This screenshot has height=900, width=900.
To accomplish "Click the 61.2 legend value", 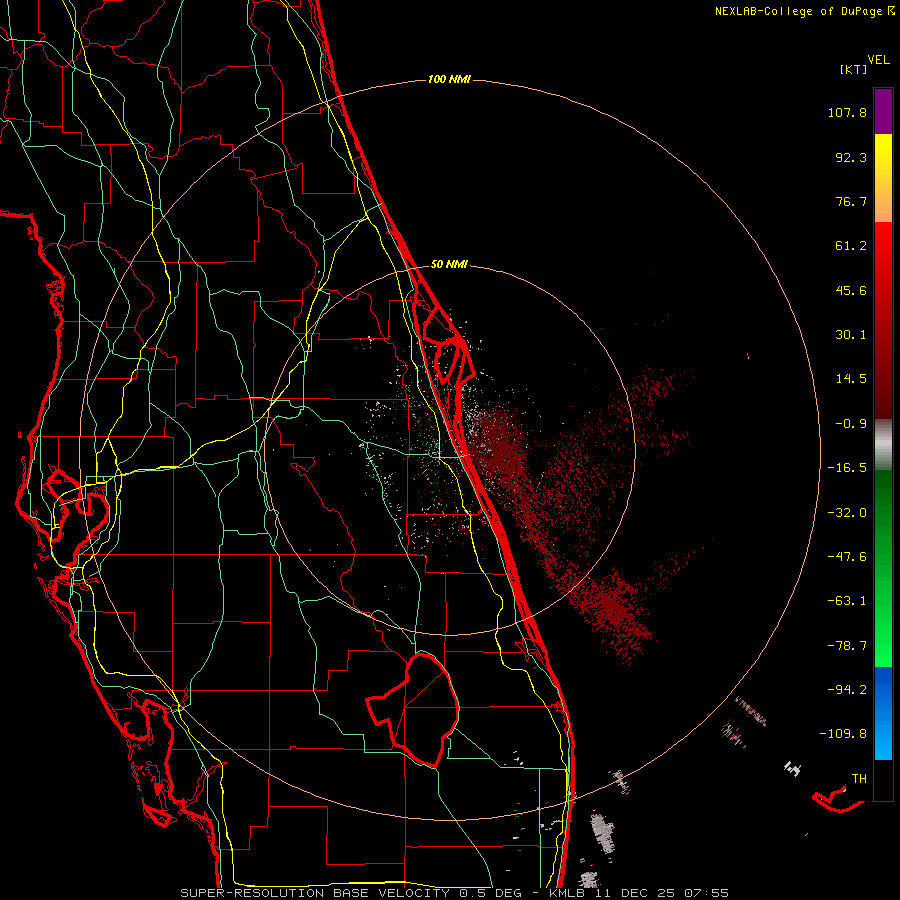I will pyautogui.click(x=851, y=246).
